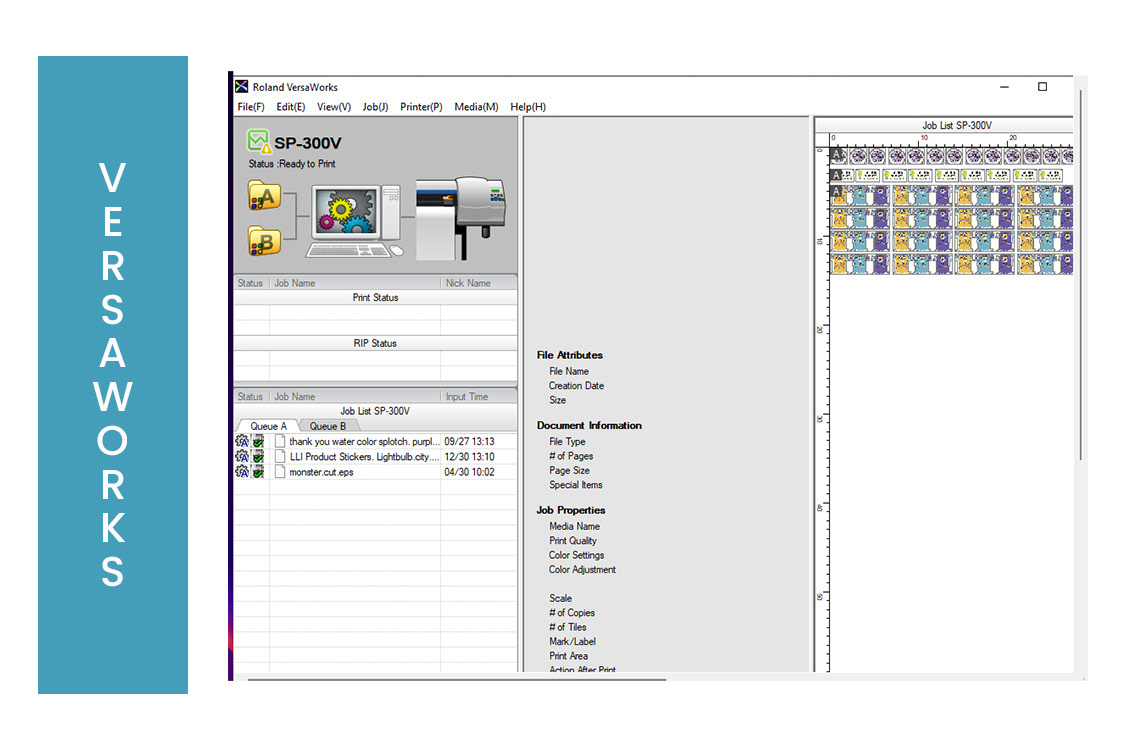This screenshot has width=1125, height=750.
Task: Click the green check icon for thank you job
Action: (x=258, y=441)
